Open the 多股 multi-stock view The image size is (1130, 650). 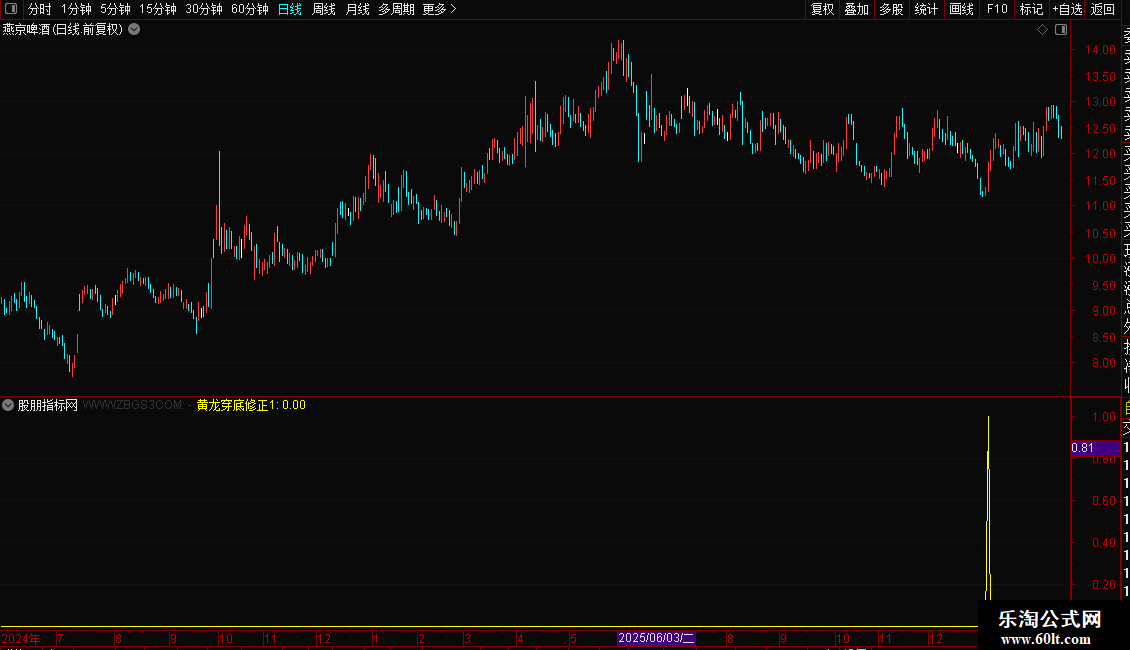click(x=891, y=9)
